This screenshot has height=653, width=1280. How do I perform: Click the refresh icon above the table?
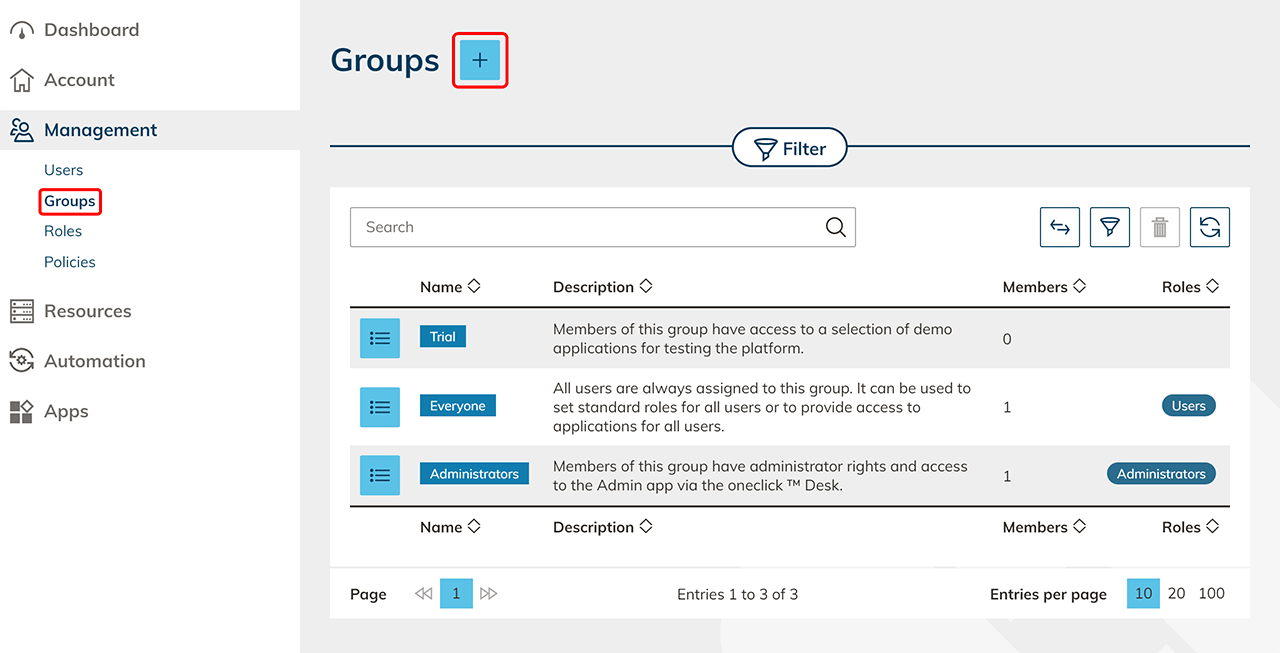pos(1209,228)
